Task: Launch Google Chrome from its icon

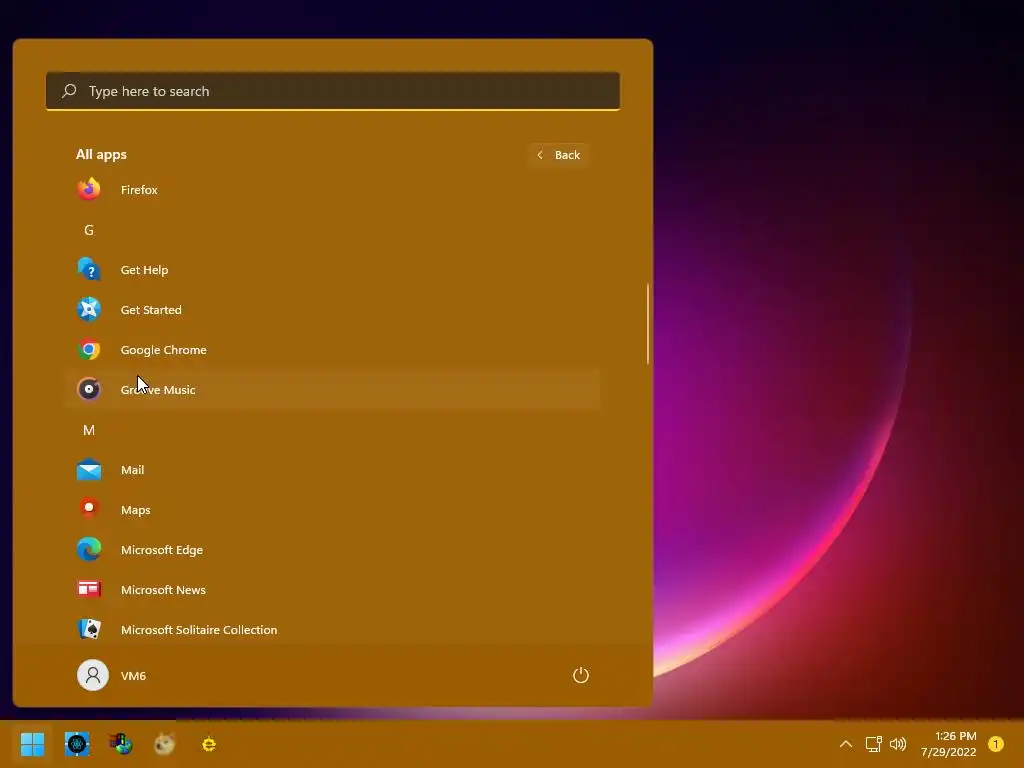Action: coord(89,349)
